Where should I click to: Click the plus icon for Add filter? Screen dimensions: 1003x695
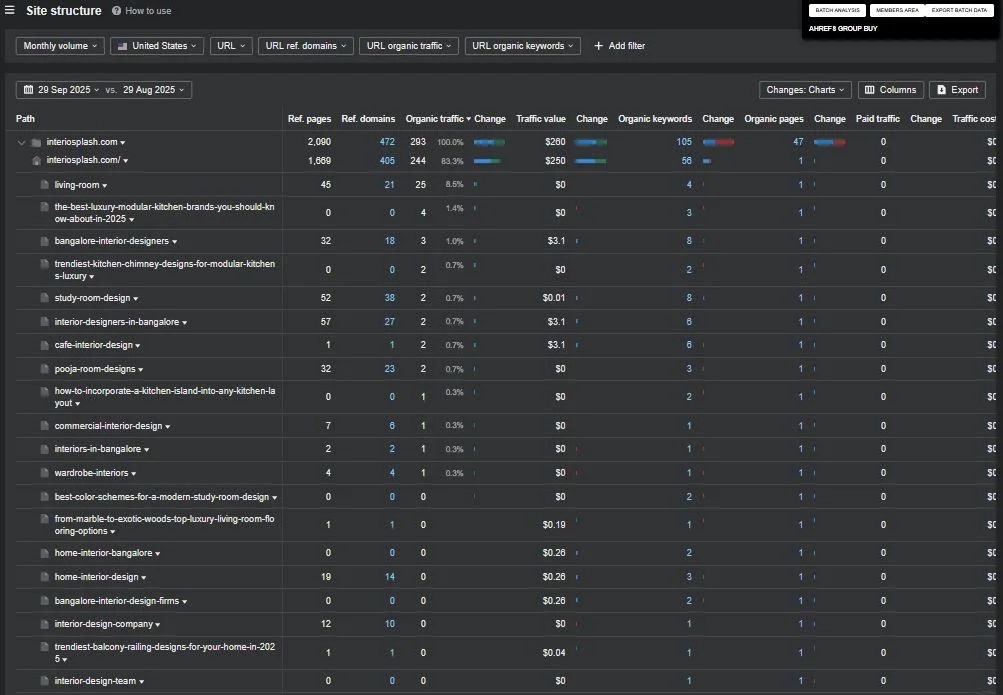[x=598, y=46]
